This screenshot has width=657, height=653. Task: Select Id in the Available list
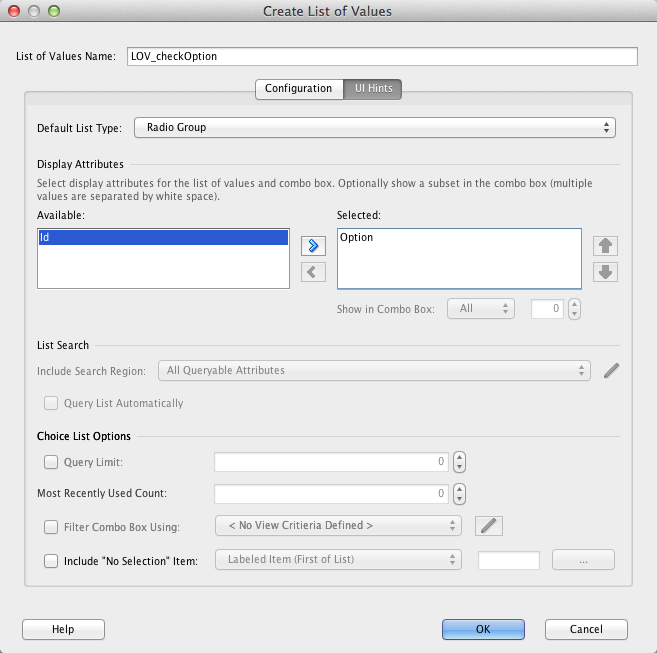coord(163,237)
